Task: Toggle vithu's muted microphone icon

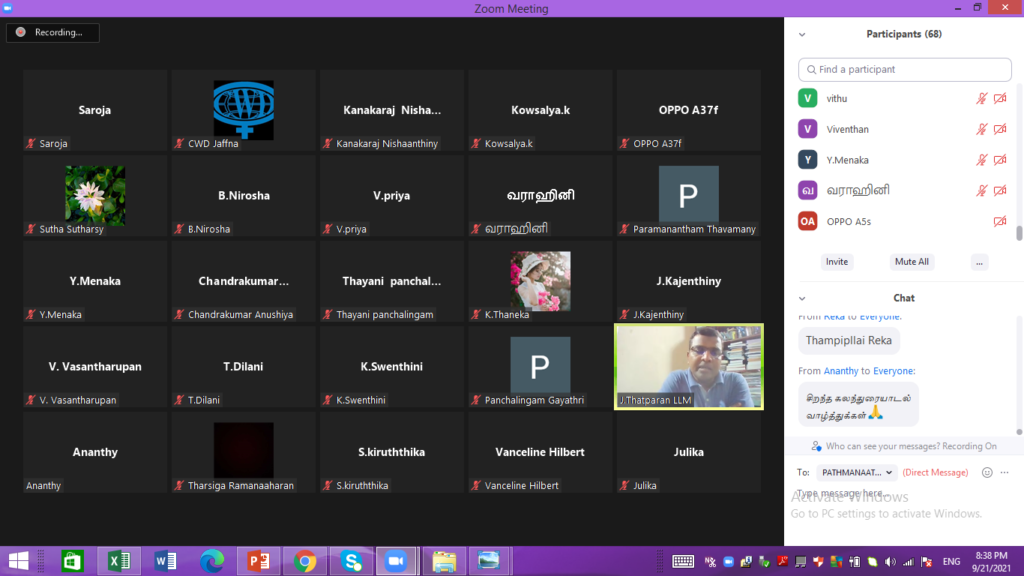Action: pyautogui.click(x=981, y=99)
